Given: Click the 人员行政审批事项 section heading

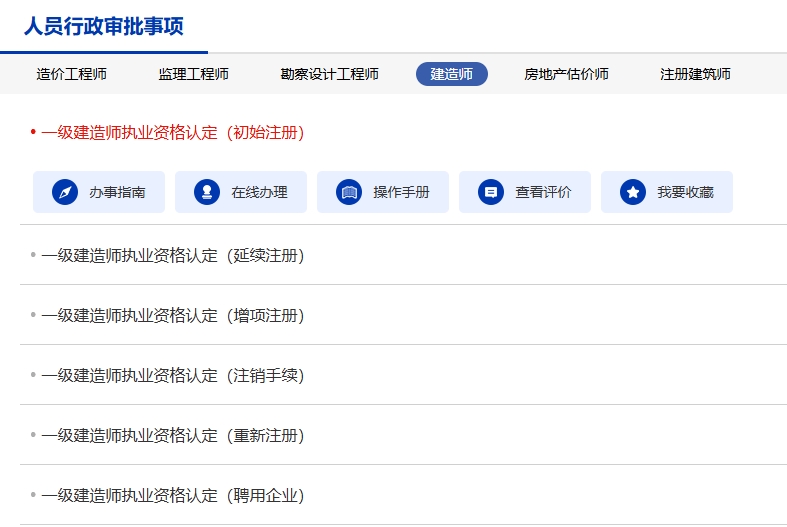Looking at the screenshot, I should [x=104, y=26].
